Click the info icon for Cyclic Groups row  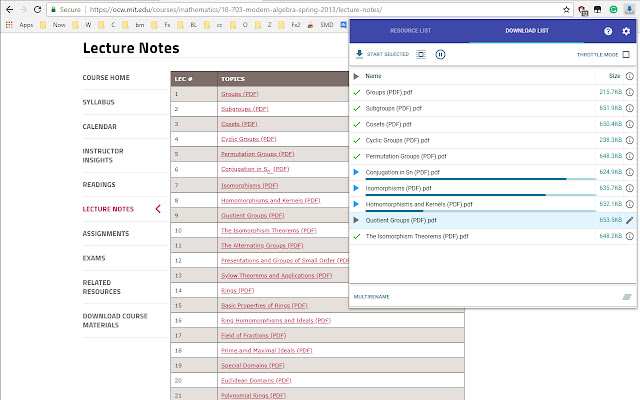[629, 140]
